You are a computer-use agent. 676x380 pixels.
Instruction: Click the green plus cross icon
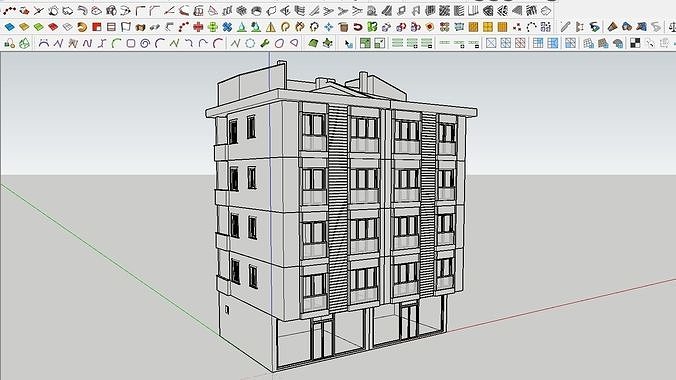pos(213,27)
